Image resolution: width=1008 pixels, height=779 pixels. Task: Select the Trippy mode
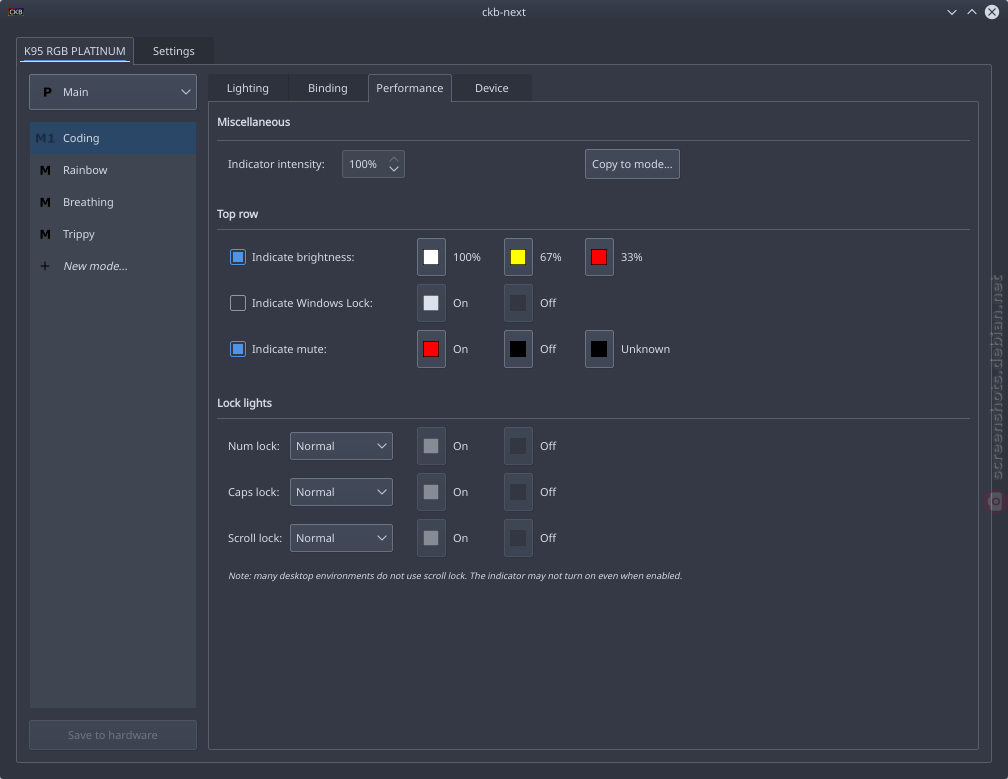pos(113,235)
